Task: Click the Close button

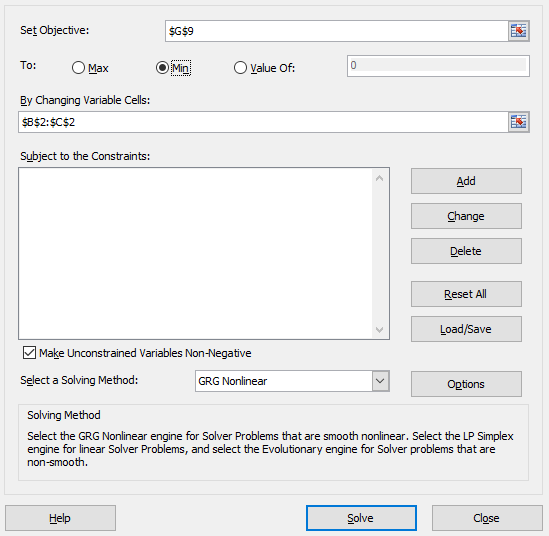Action: point(487,518)
